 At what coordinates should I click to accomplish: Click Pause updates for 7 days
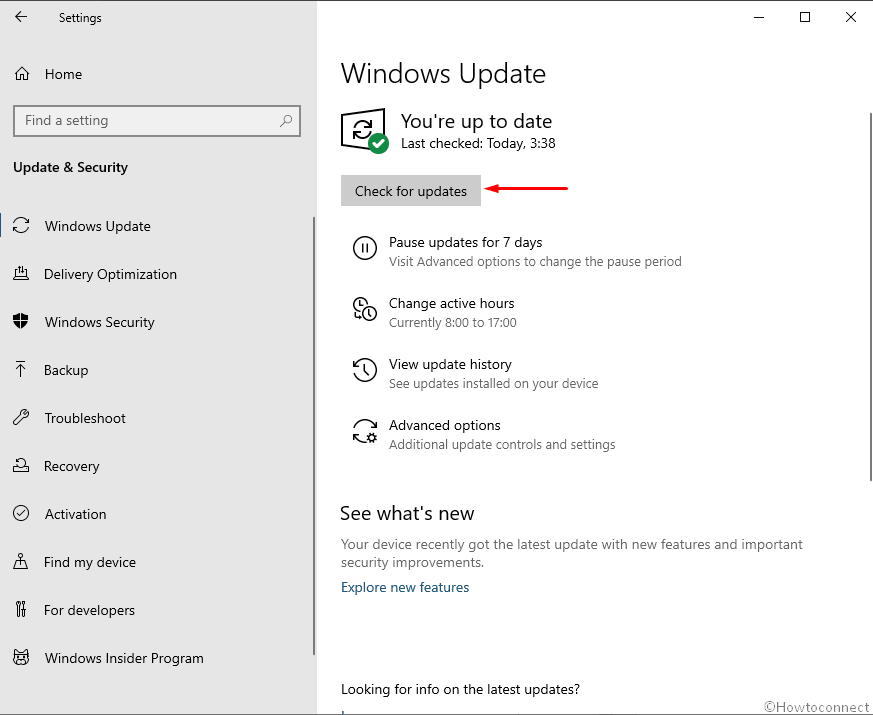[465, 242]
